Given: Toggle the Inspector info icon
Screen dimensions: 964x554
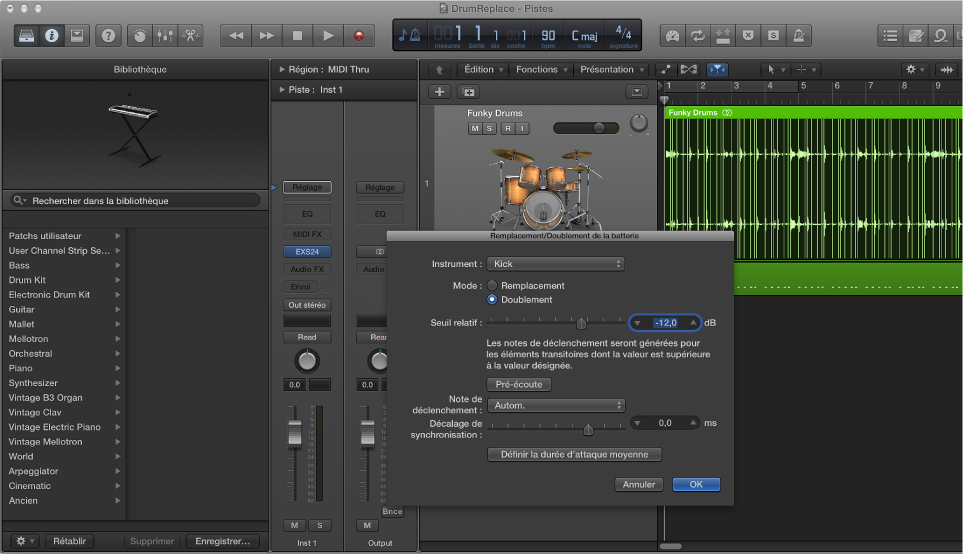Looking at the screenshot, I should tap(51, 36).
